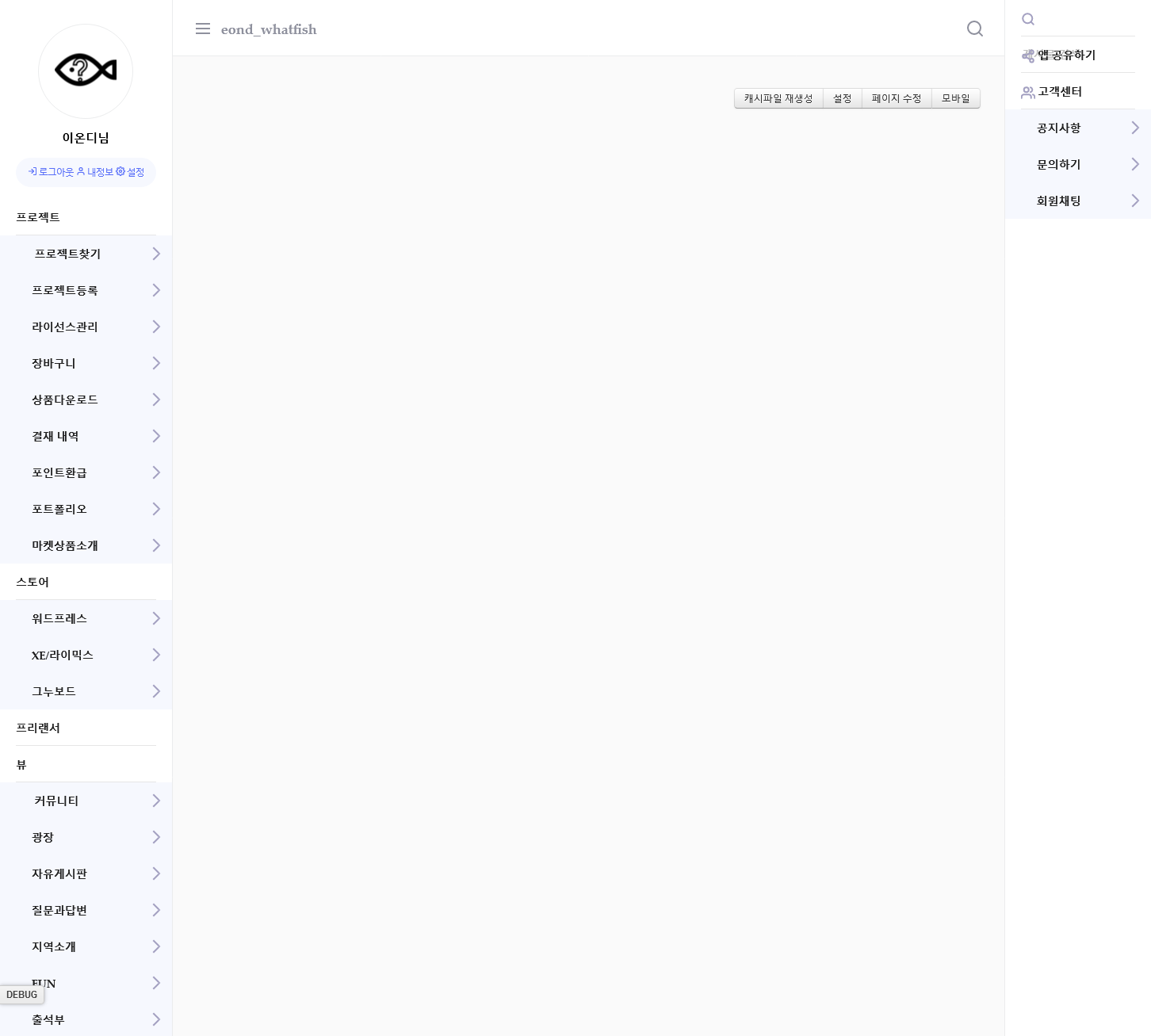
Task: Select the 스토어 menu heading
Action: pyautogui.click(x=33, y=582)
